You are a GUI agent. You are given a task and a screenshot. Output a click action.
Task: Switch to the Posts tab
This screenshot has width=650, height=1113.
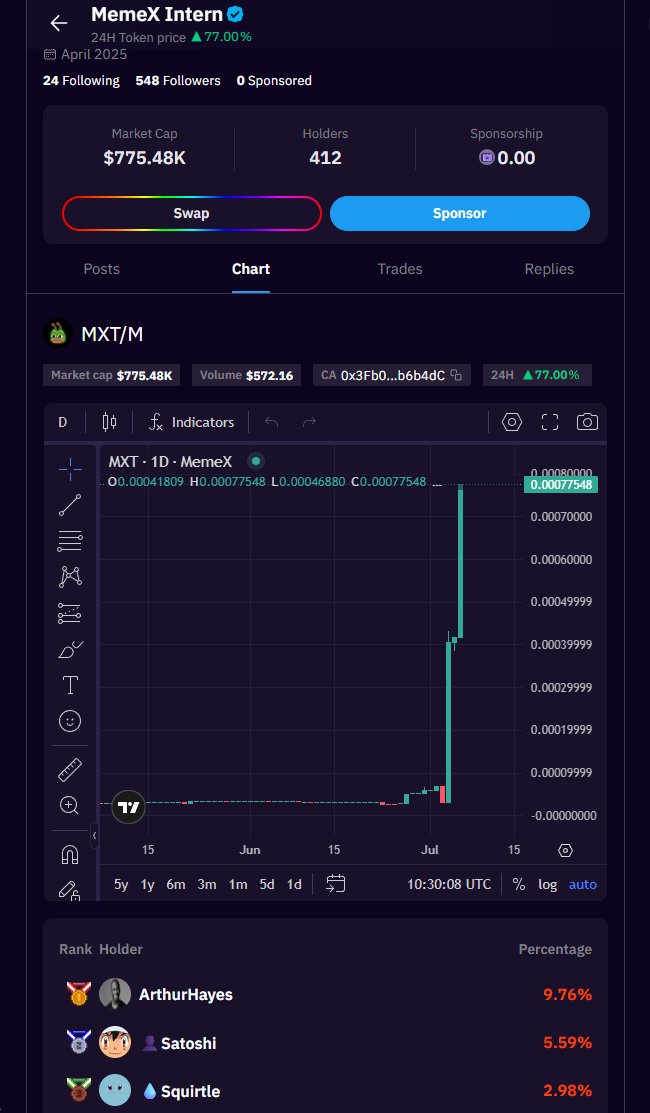[x=101, y=269]
